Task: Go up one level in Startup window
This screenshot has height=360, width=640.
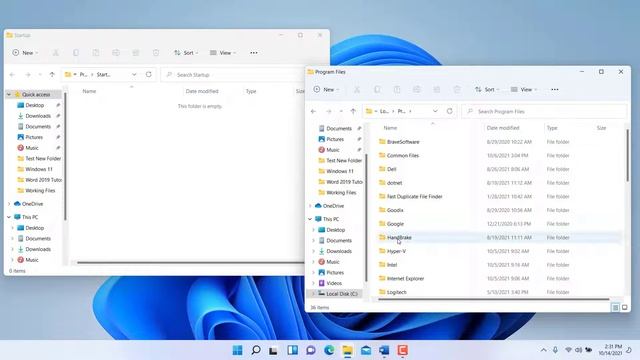Action: point(52,74)
